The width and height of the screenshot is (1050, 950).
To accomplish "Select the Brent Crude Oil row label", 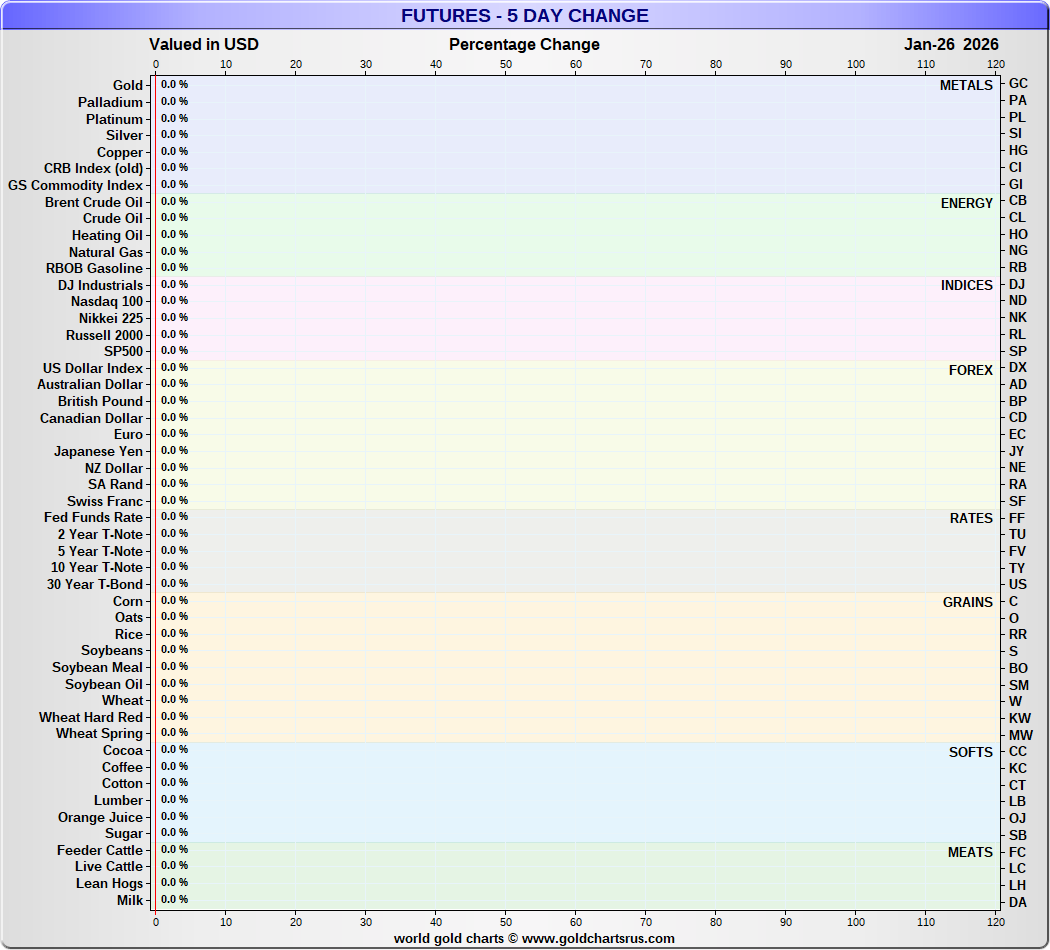I will 94,202.
